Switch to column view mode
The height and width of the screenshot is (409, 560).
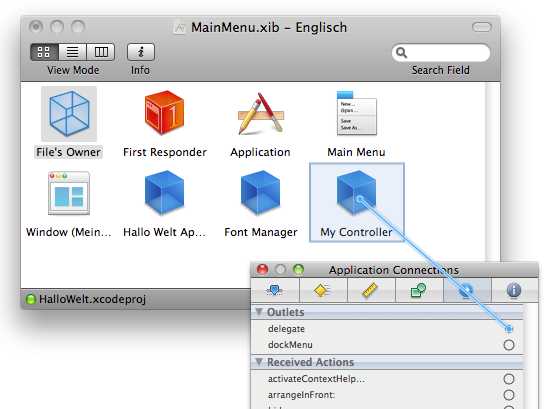click(x=101, y=52)
